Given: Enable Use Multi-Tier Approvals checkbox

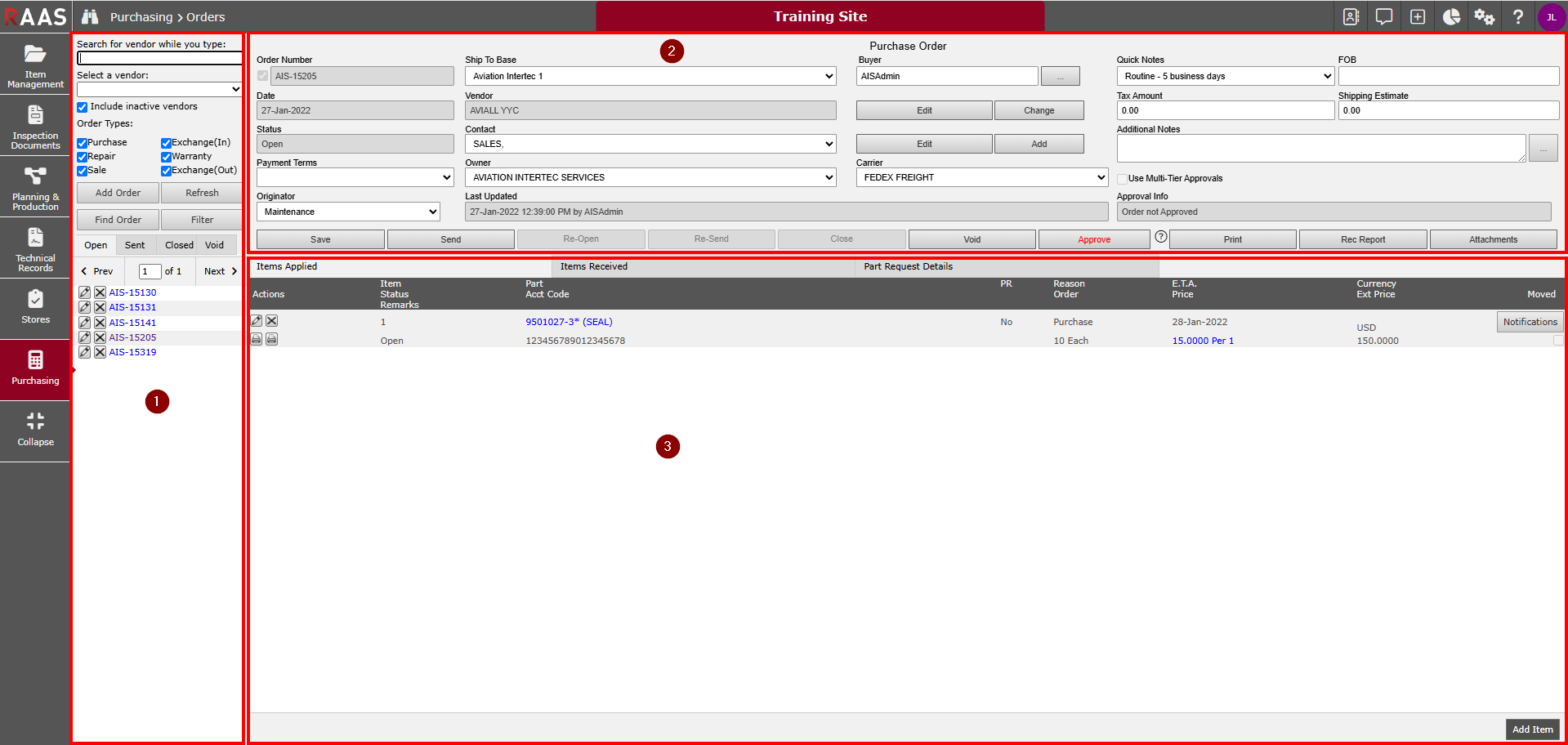Looking at the screenshot, I should tap(1123, 179).
